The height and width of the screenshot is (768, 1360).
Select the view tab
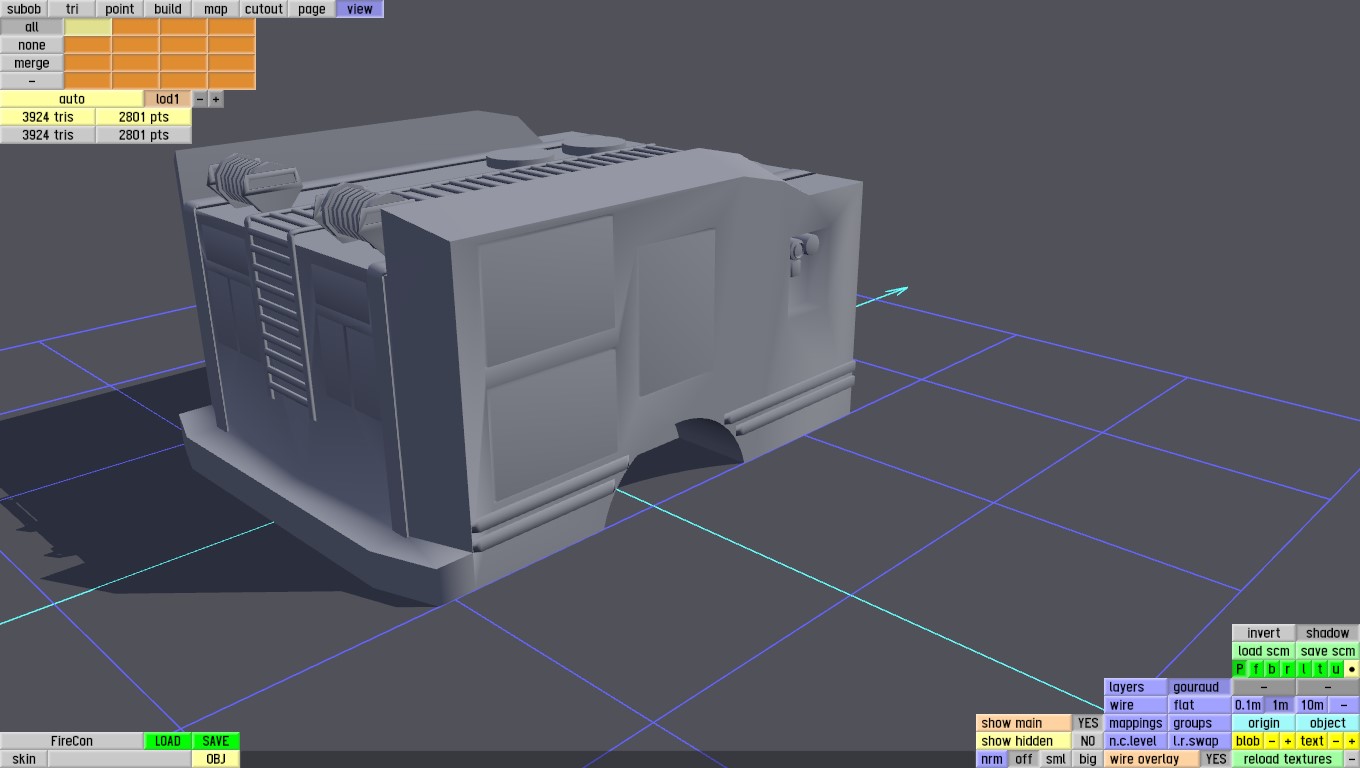coord(360,9)
